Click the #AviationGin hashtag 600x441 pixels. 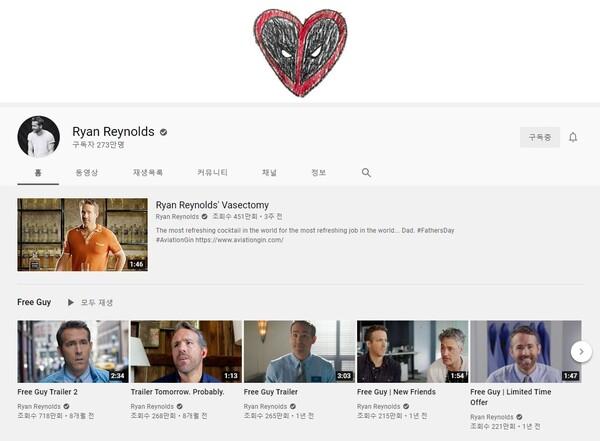(x=175, y=240)
